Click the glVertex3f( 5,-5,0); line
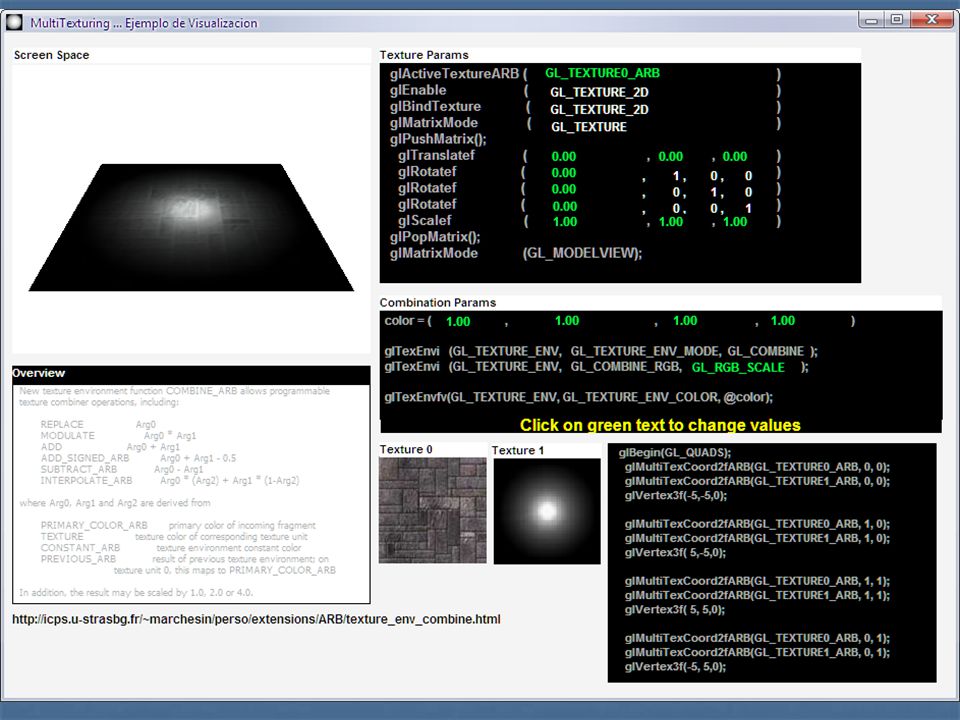Screen dimensions: 960x720 [675, 552]
